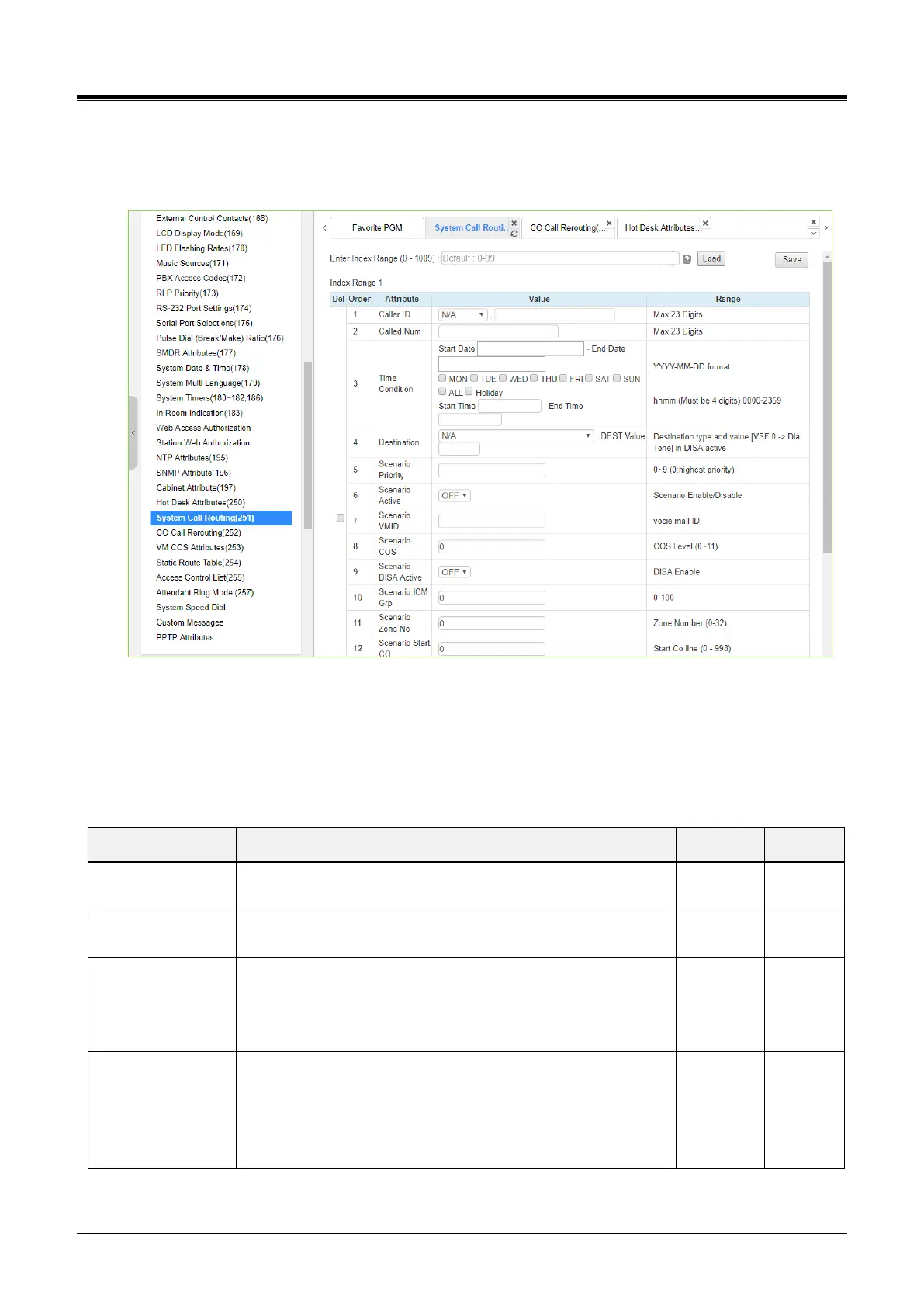
Task: Open System Date & Time(178)
Action: coord(202,368)
